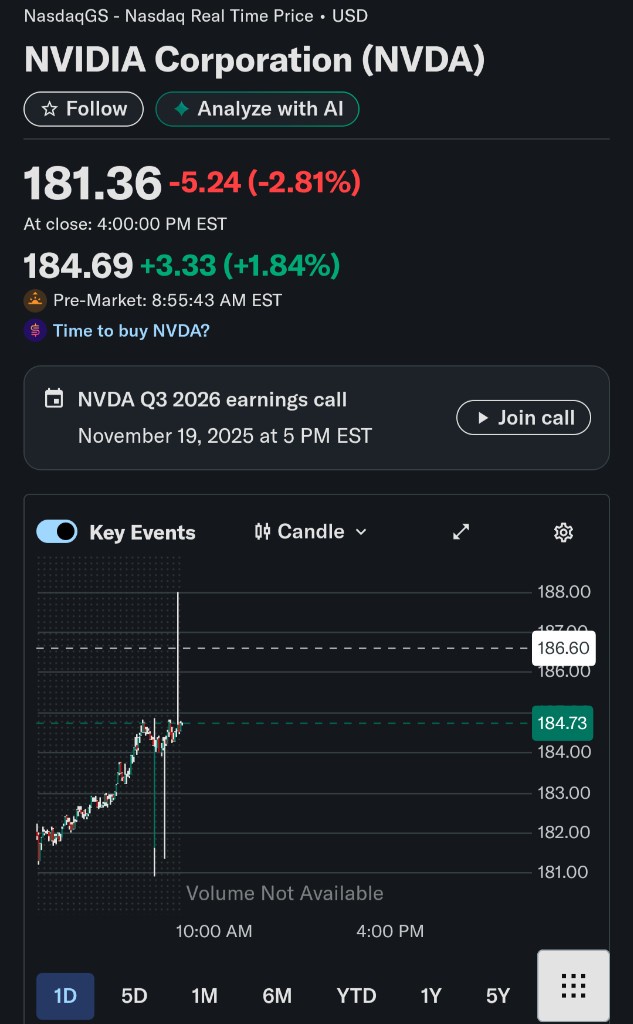Open chart settings gear

[563, 532]
